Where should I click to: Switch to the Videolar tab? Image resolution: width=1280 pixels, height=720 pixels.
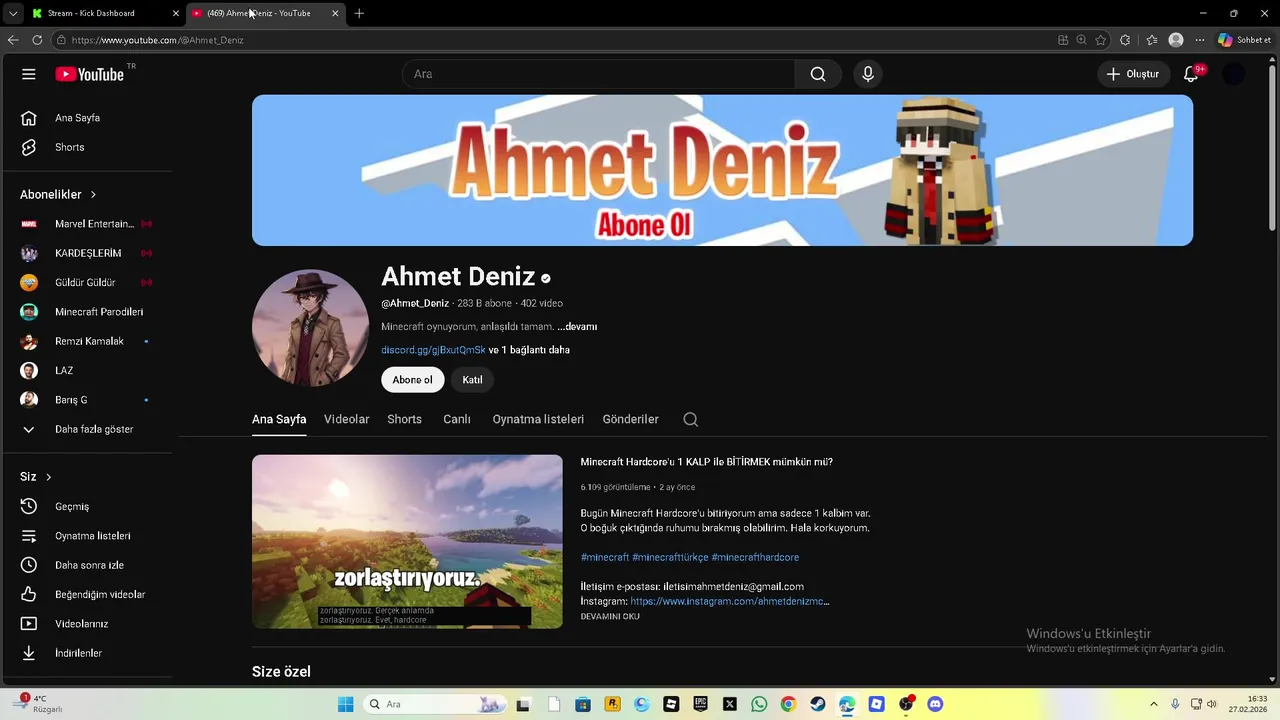(x=346, y=419)
